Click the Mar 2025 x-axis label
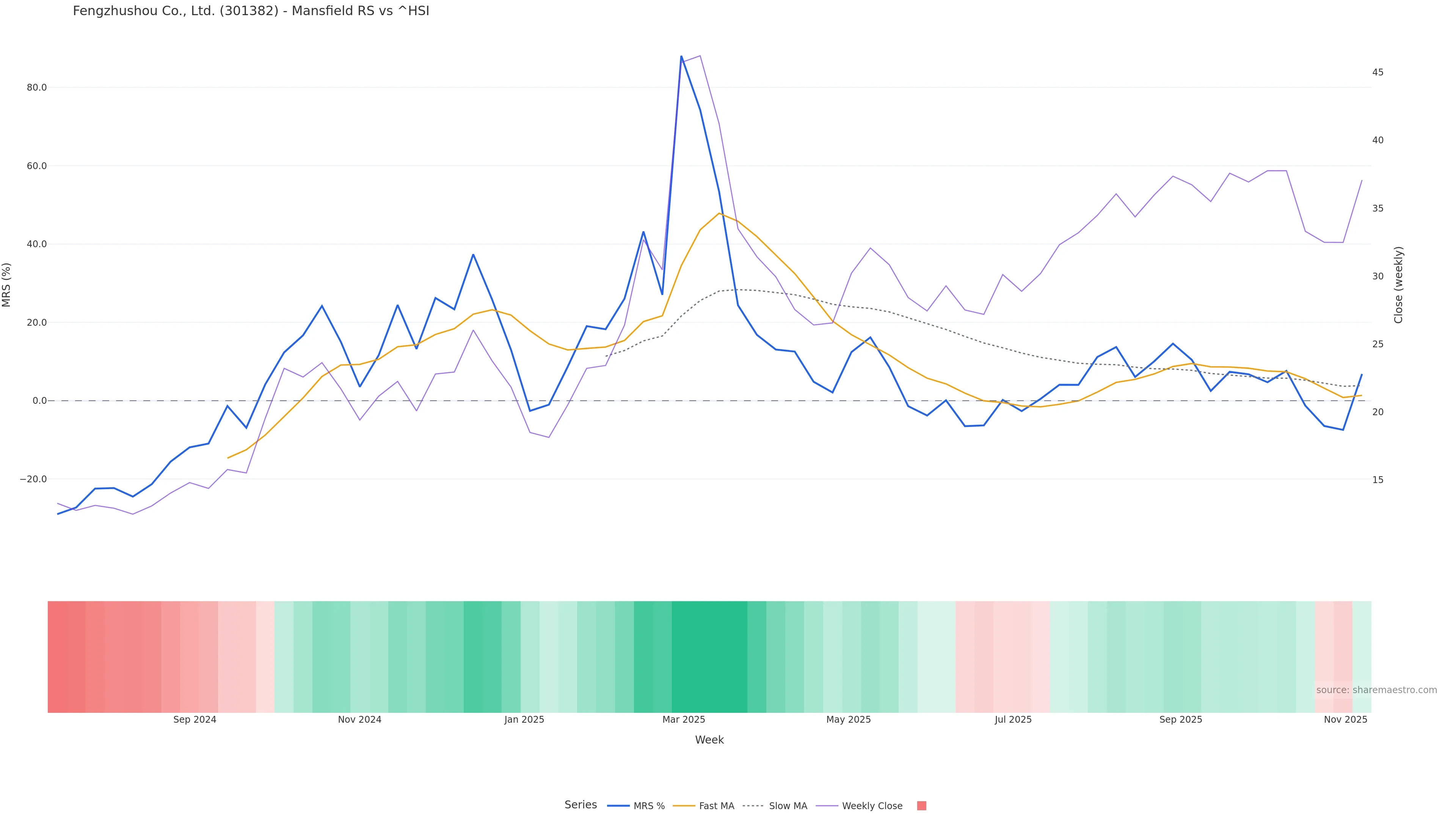 click(x=683, y=720)
